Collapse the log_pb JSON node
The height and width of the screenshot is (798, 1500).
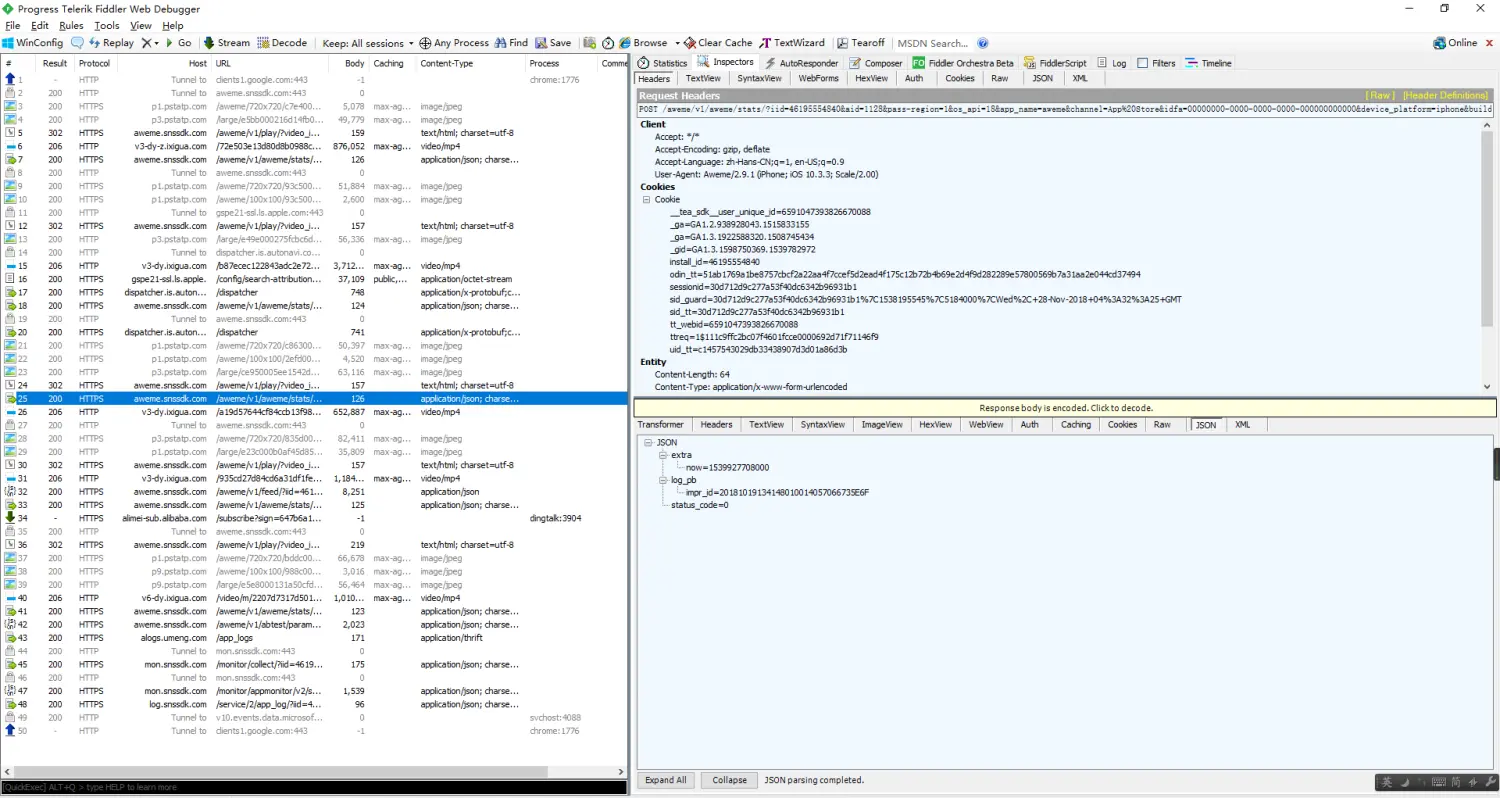pyautogui.click(x=661, y=481)
